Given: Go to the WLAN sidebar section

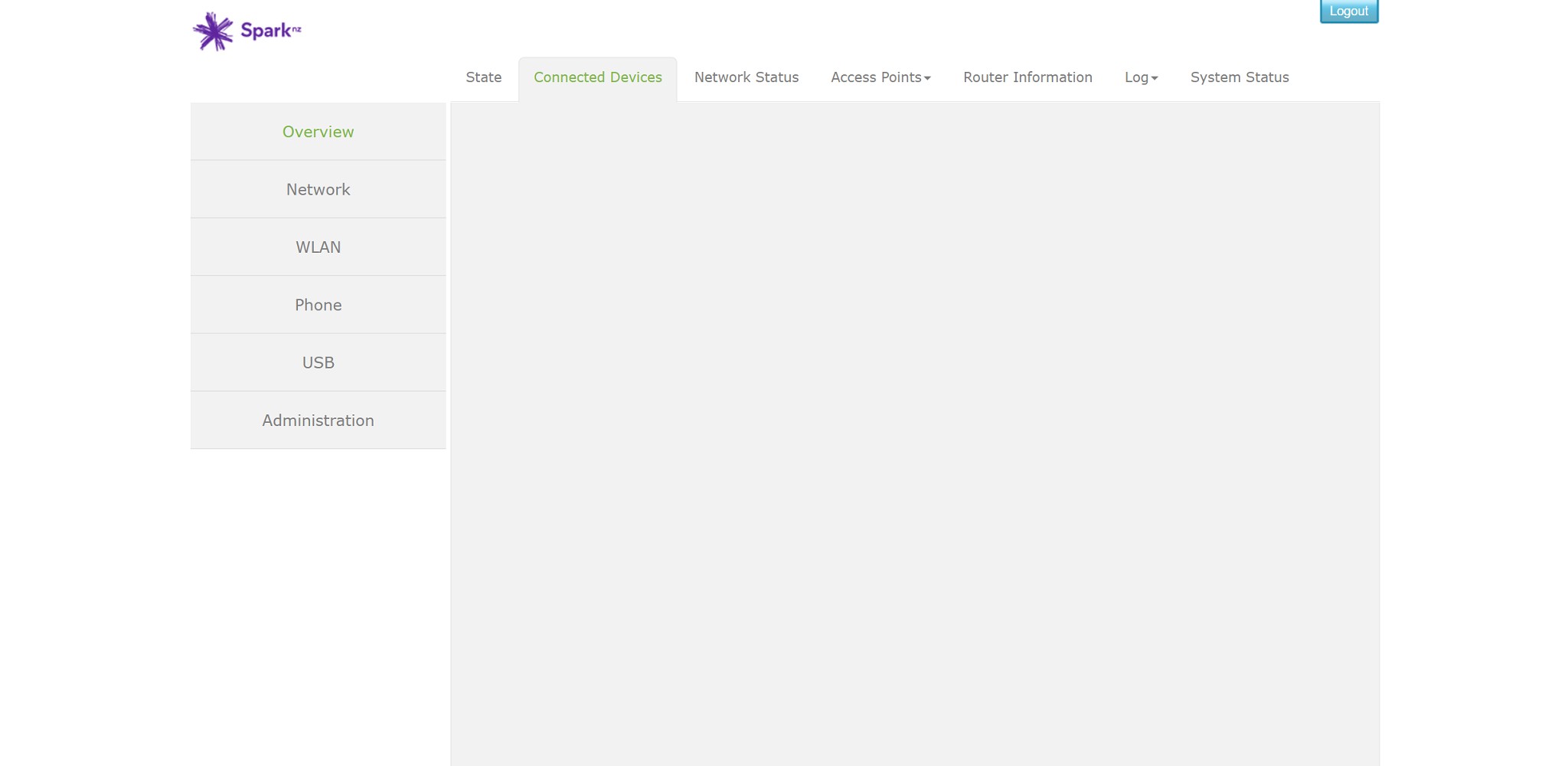Looking at the screenshot, I should coord(318,247).
